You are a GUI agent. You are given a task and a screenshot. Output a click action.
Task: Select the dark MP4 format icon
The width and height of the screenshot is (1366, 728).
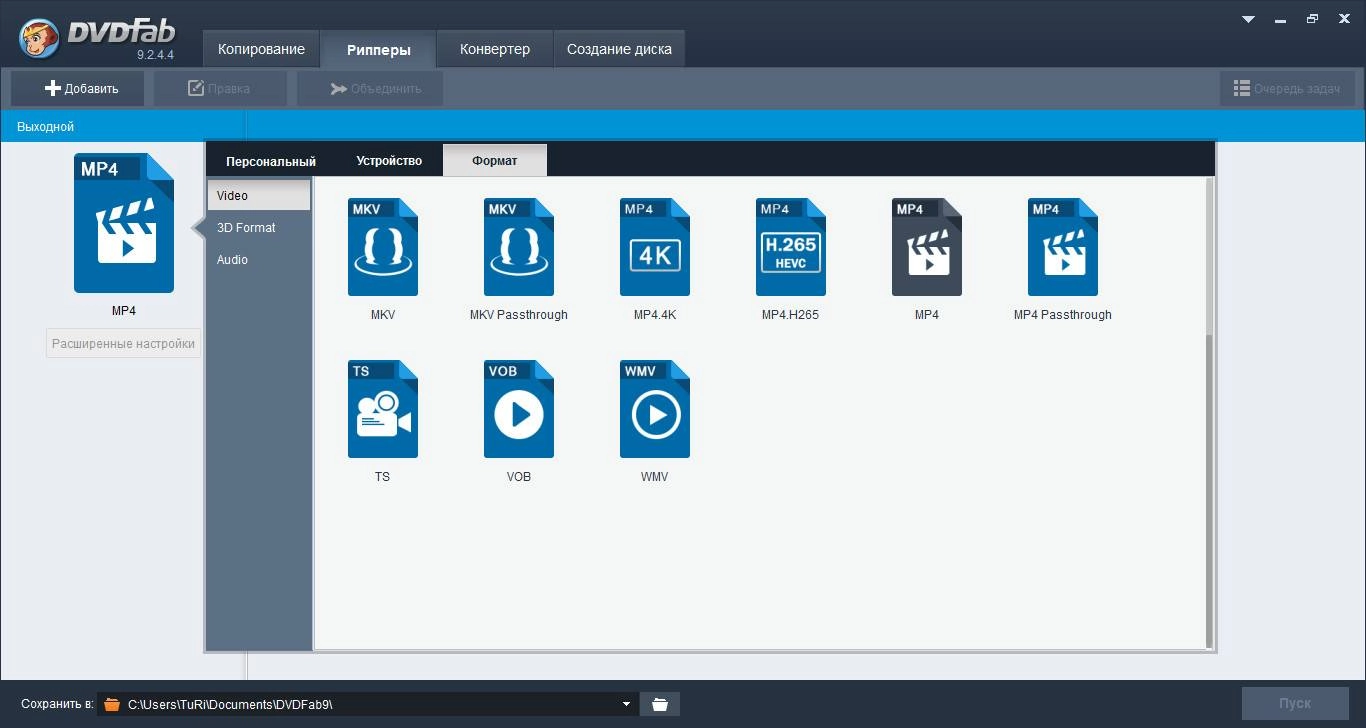coord(927,247)
